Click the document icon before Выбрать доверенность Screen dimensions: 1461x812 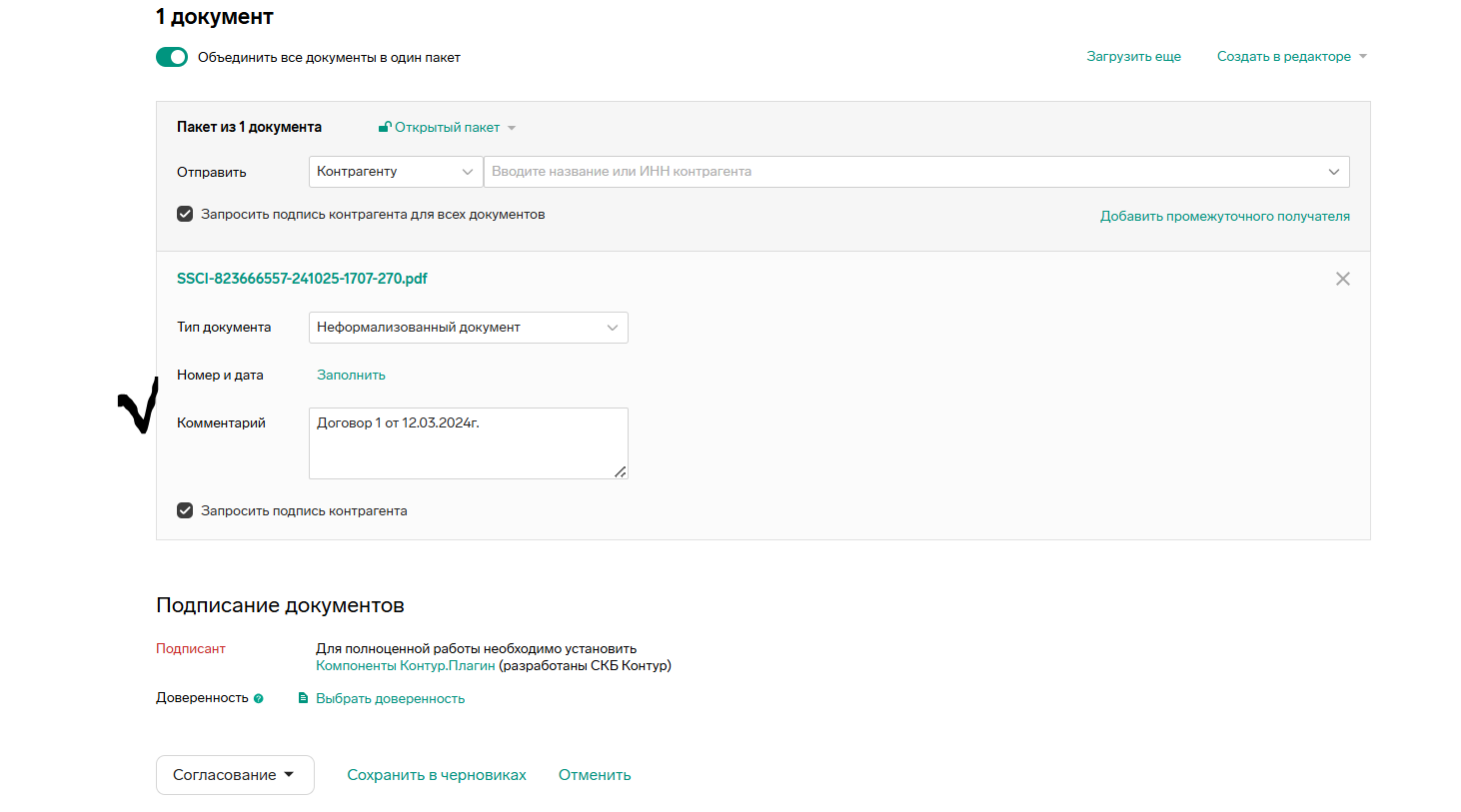pyautogui.click(x=304, y=698)
